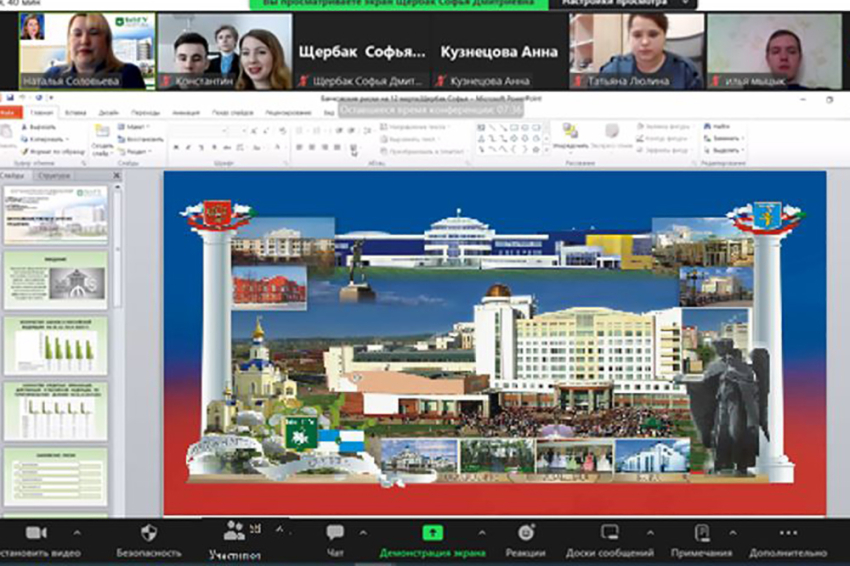Open the Chat bubble icon
850x566 pixels.
(335, 532)
